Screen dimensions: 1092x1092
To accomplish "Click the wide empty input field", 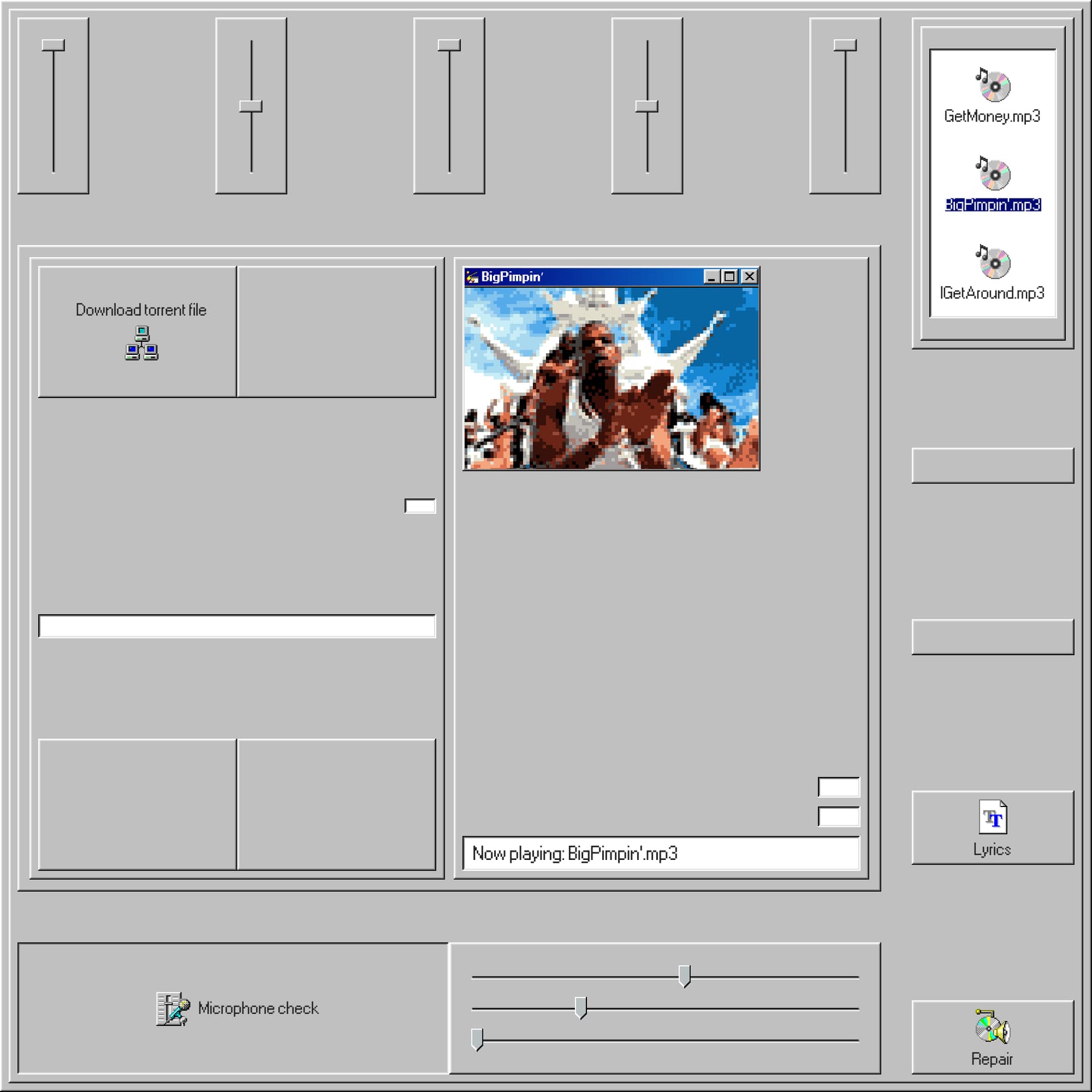I will 237,626.
